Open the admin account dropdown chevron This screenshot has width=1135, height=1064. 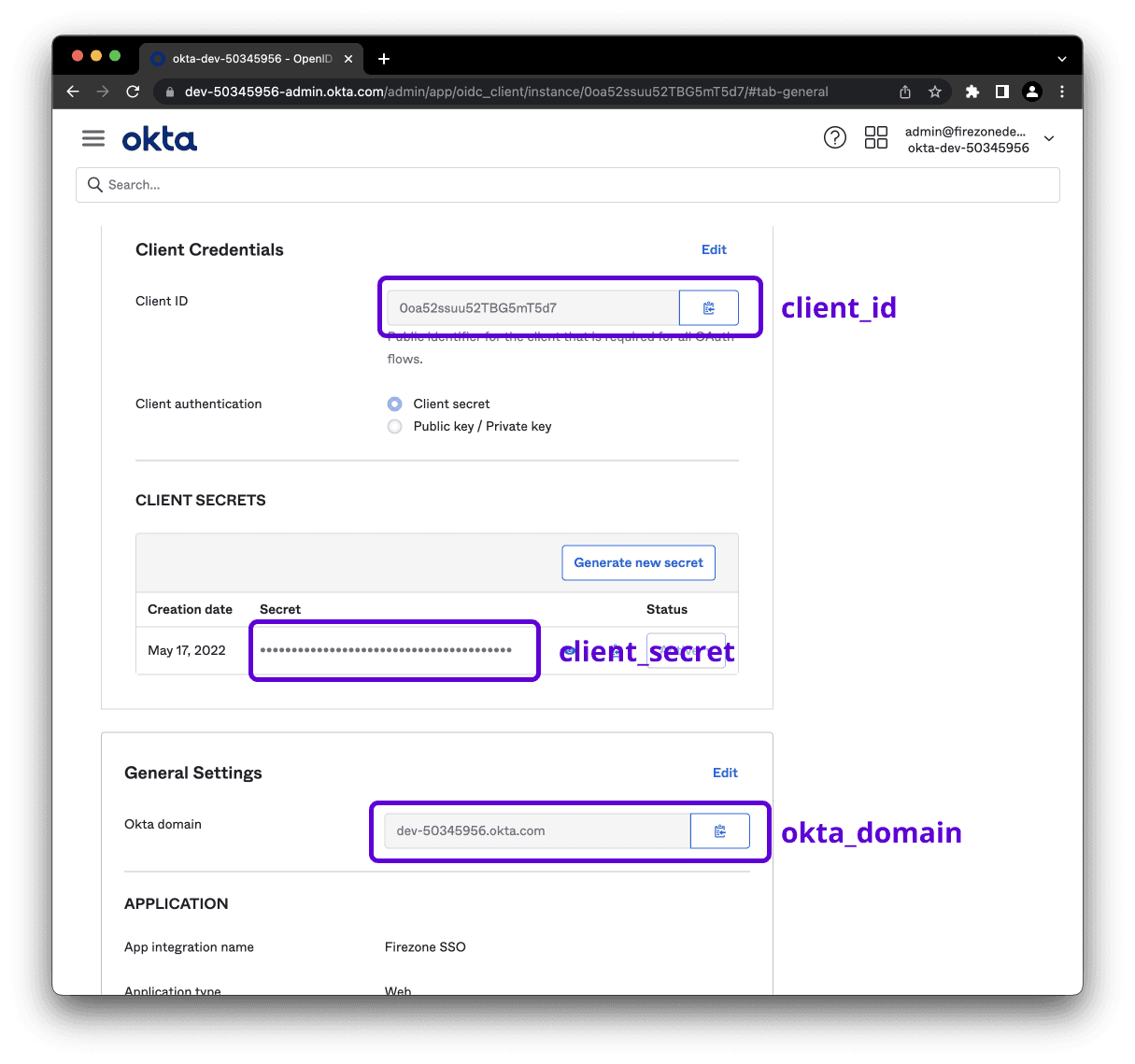click(1049, 137)
